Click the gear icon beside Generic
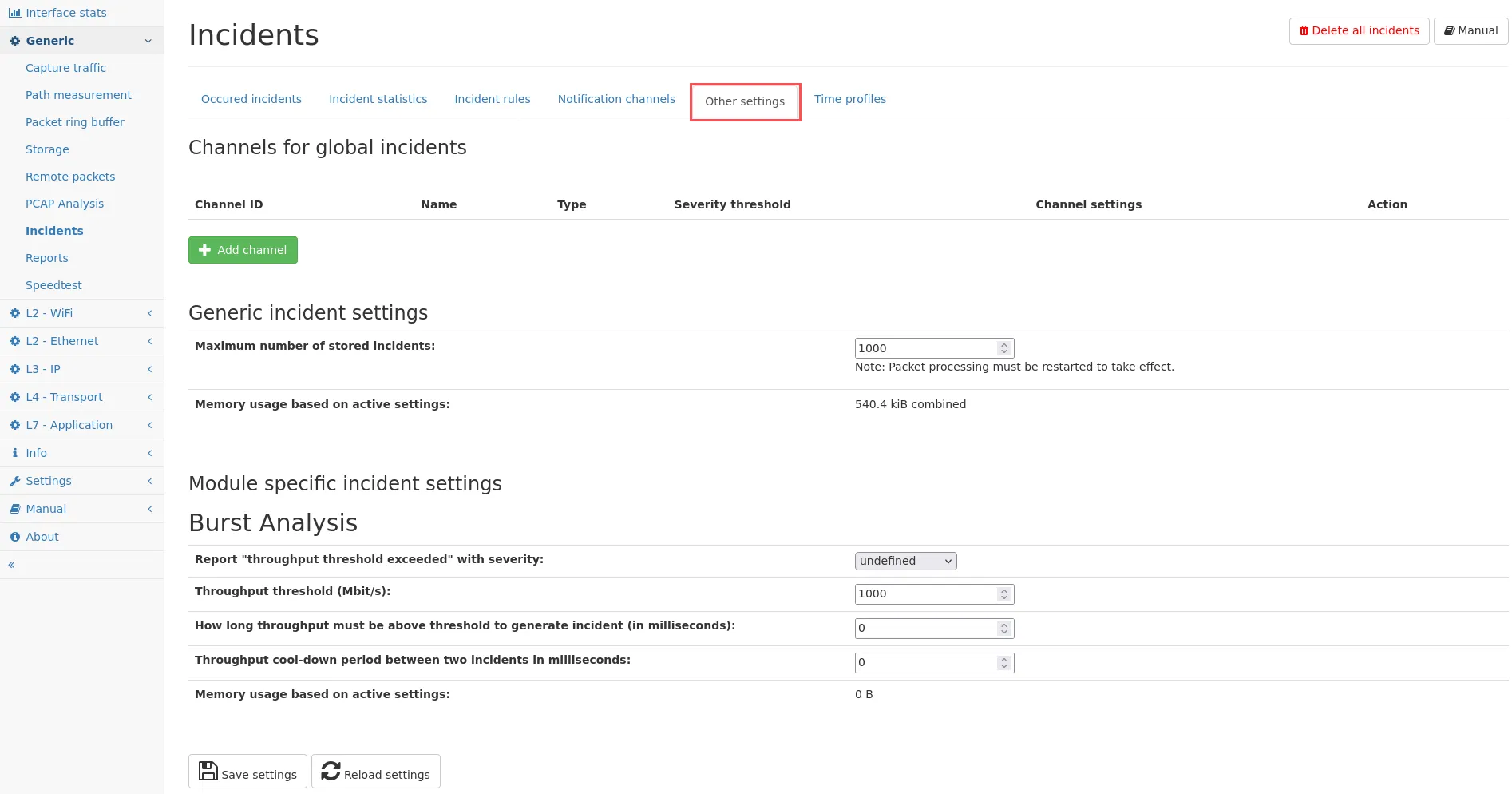Viewport: 1512px width, 794px height. (14, 41)
